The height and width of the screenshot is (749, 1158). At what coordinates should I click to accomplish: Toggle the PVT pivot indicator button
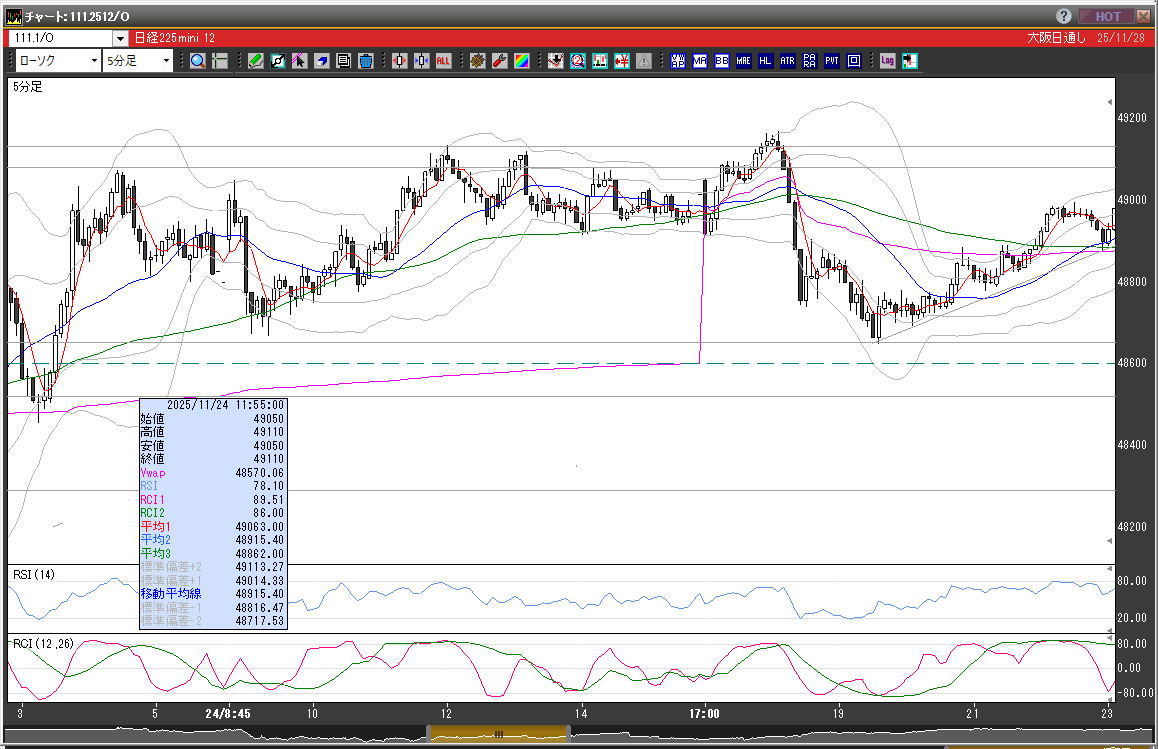[832, 61]
